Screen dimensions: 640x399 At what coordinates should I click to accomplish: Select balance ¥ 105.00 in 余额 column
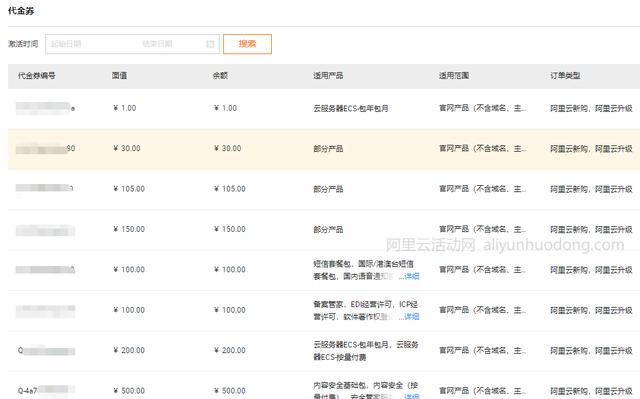tap(229, 189)
